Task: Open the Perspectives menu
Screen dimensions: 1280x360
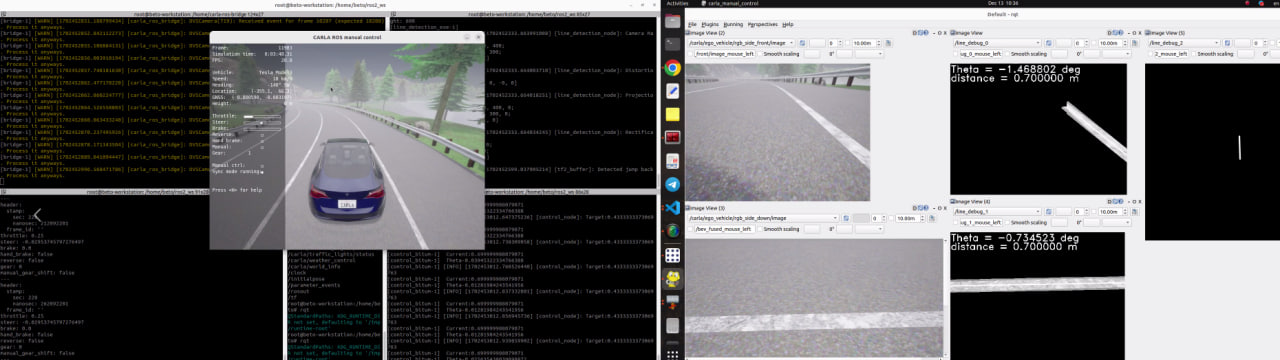Action: click(x=762, y=23)
